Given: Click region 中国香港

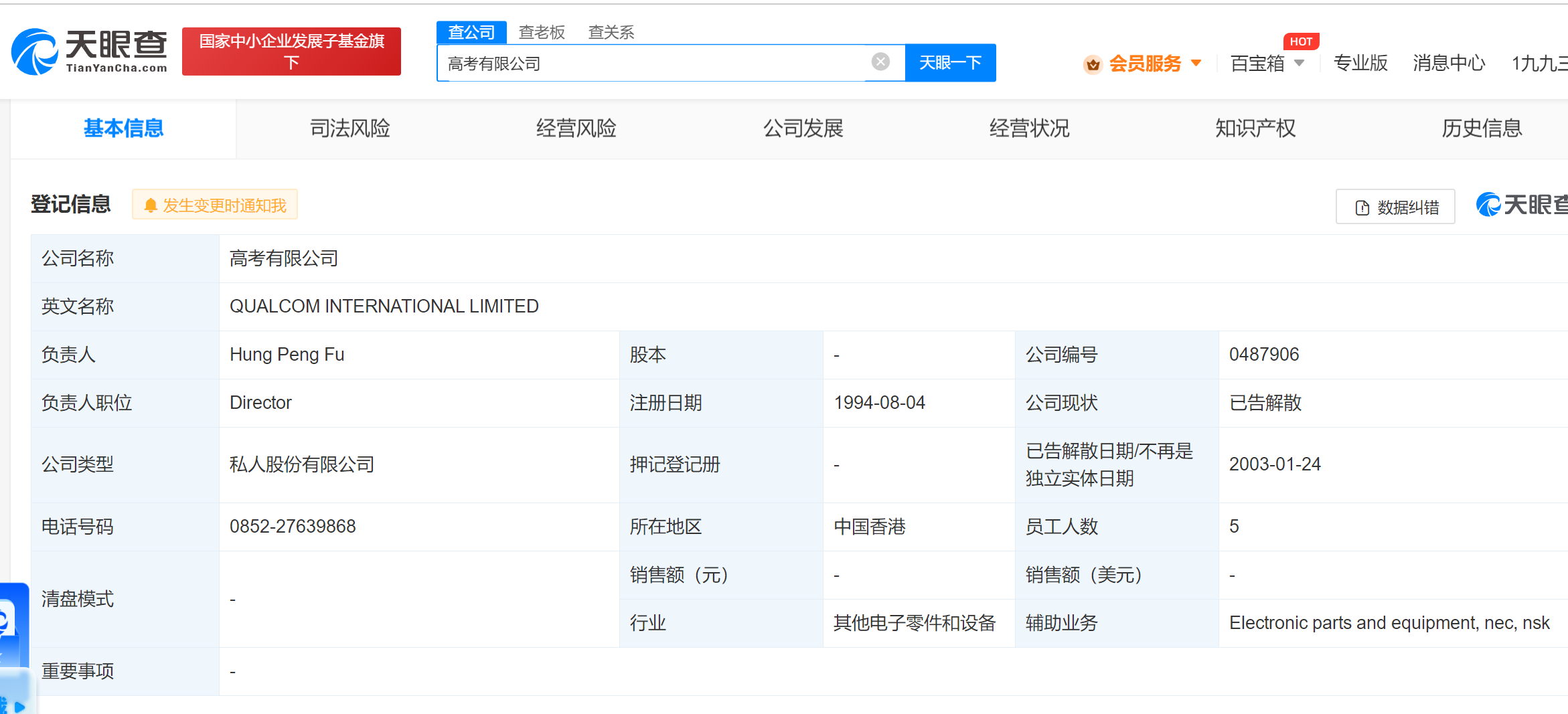Looking at the screenshot, I should [x=870, y=527].
